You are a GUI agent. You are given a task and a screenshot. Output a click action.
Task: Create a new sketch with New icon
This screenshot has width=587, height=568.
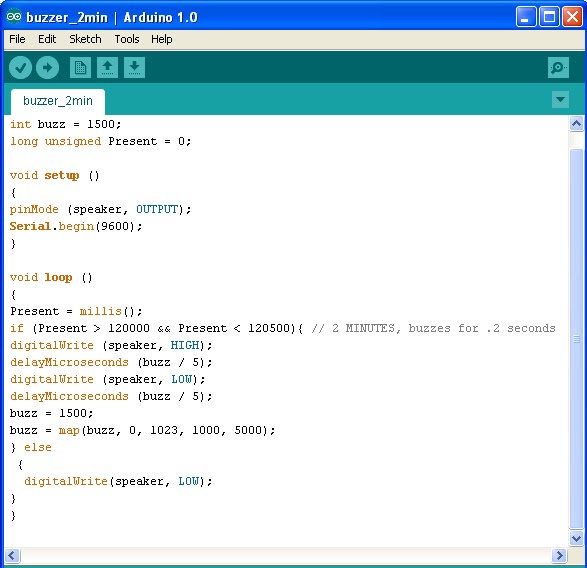pyautogui.click(x=80, y=68)
